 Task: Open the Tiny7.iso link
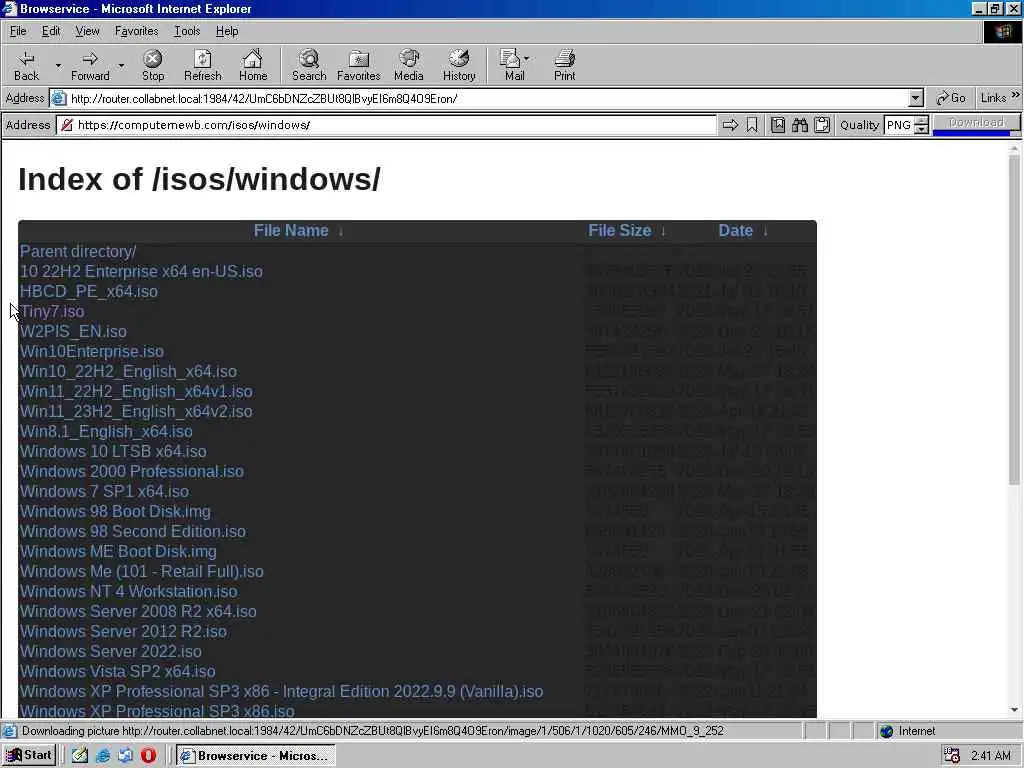click(x=52, y=312)
